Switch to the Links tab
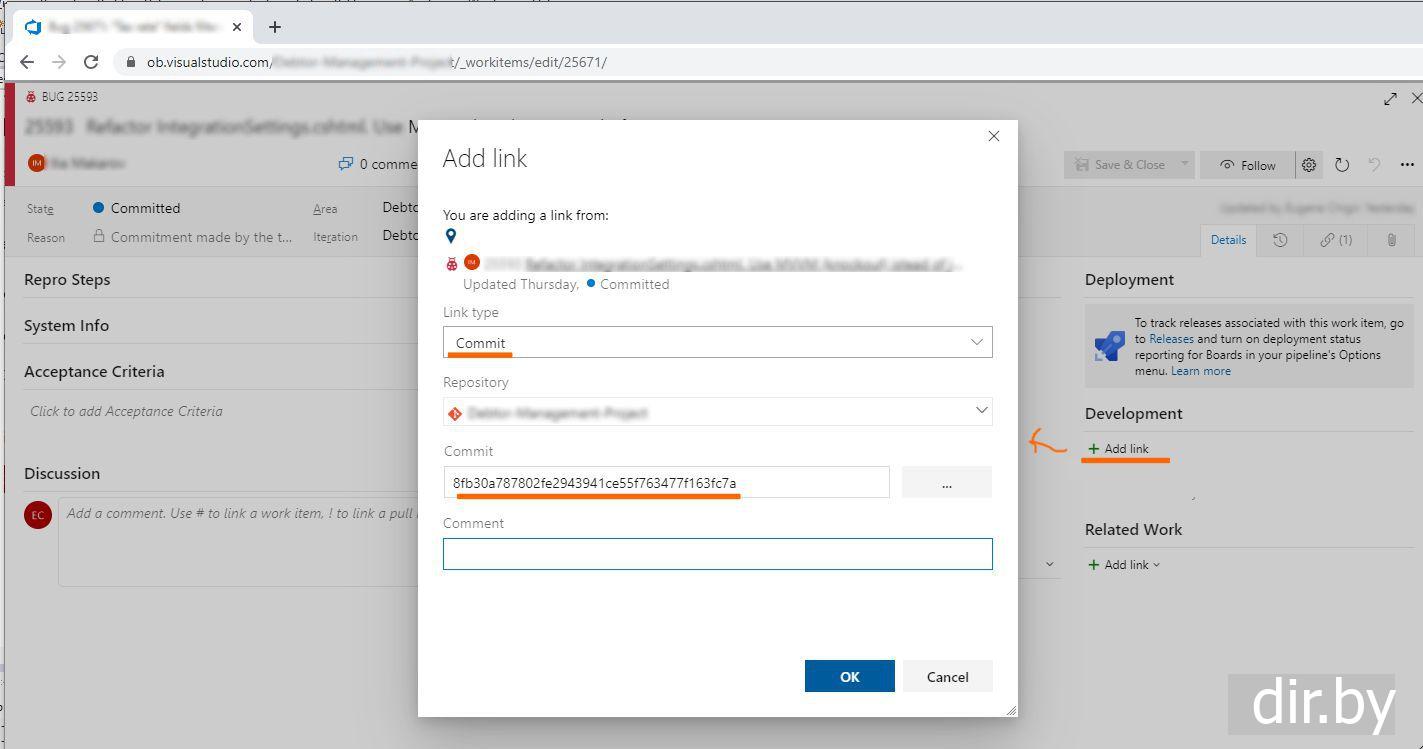 1336,240
